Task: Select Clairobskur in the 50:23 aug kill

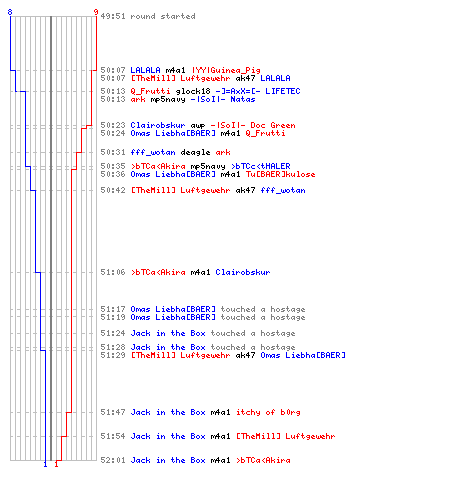Action: click(158, 125)
